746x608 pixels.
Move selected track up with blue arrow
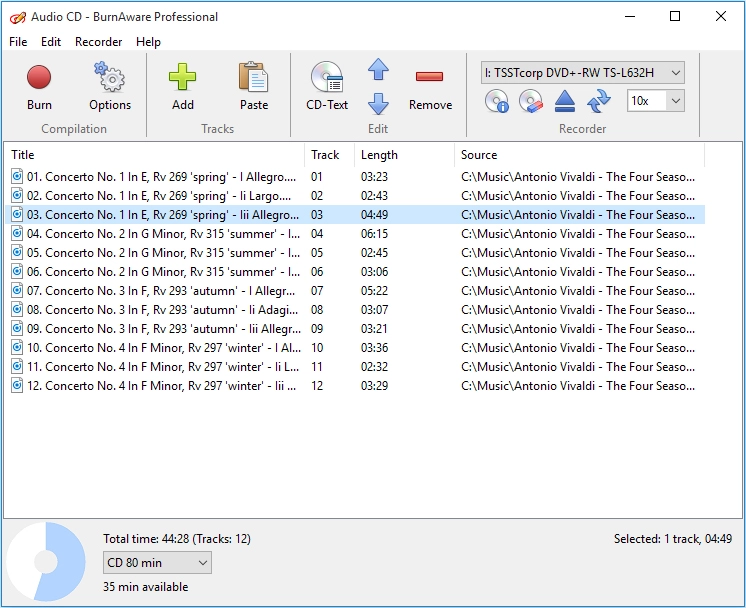tap(378, 69)
